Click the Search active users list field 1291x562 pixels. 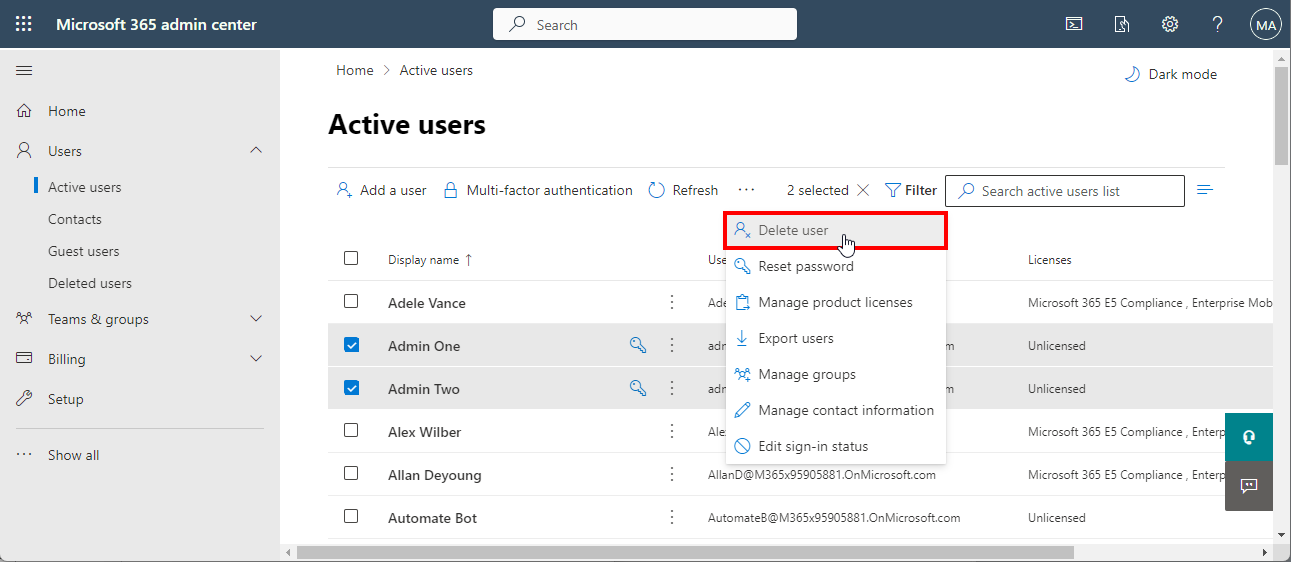pos(1076,191)
